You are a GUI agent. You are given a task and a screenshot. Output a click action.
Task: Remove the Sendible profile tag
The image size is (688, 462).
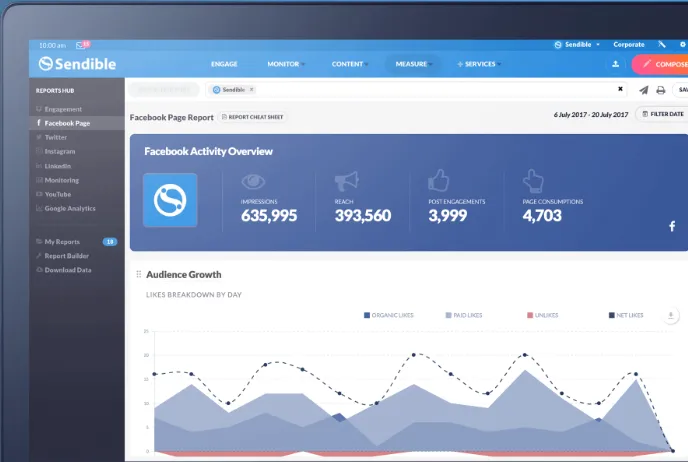[x=251, y=90]
